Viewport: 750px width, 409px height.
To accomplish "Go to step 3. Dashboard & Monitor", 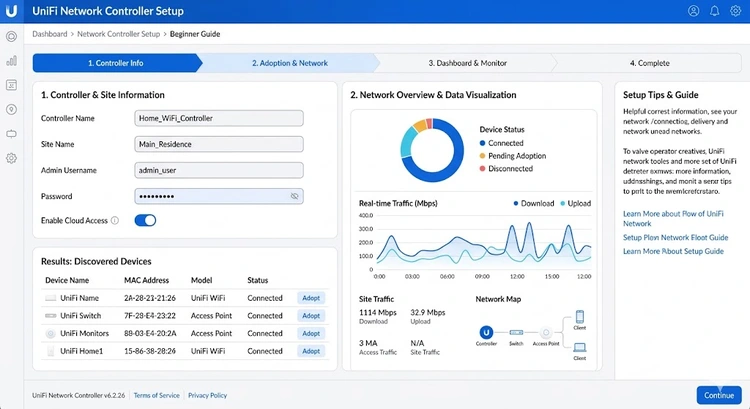I will click(467, 63).
